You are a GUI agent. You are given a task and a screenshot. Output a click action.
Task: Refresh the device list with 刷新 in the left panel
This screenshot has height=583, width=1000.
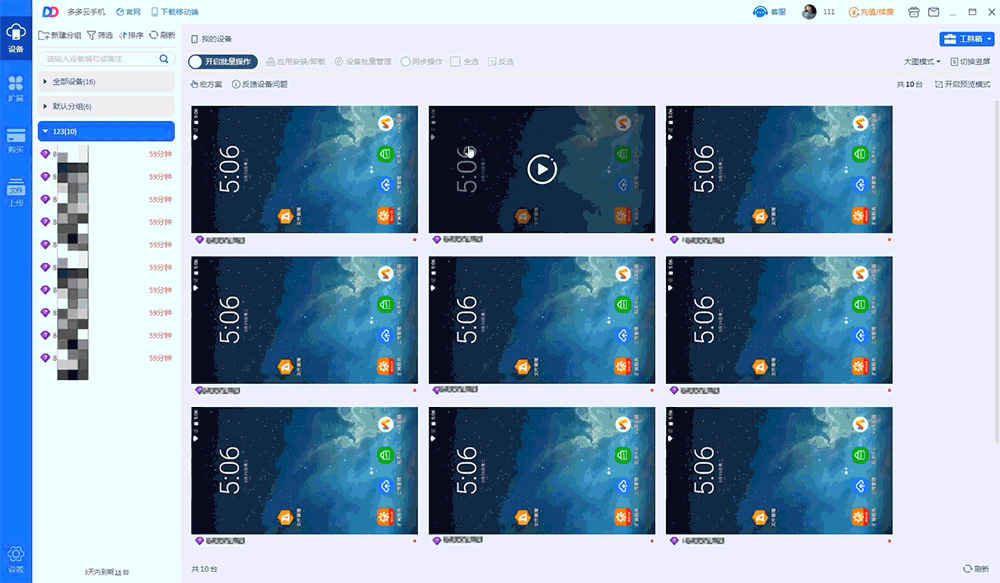pos(162,35)
